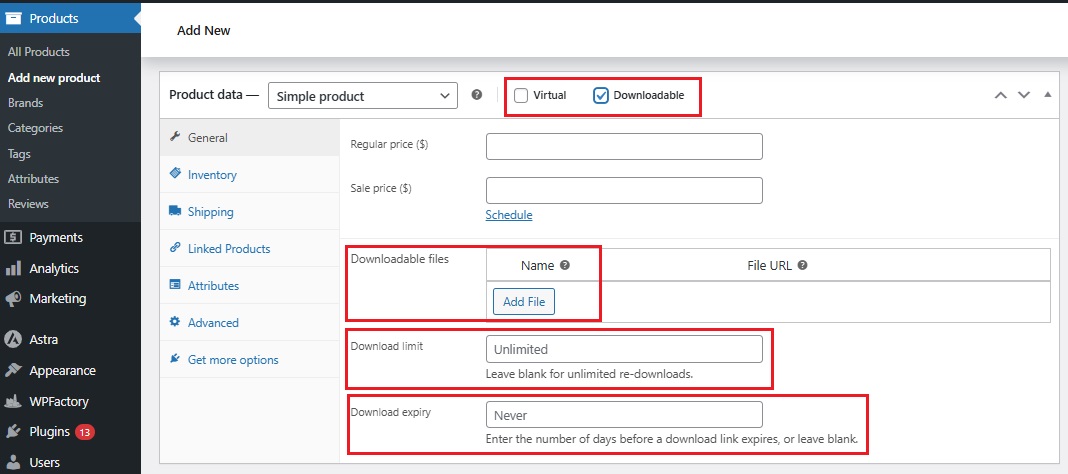This screenshot has height=474, width=1068.
Task: Click the Add File button
Action: click(x=524, y=302)
